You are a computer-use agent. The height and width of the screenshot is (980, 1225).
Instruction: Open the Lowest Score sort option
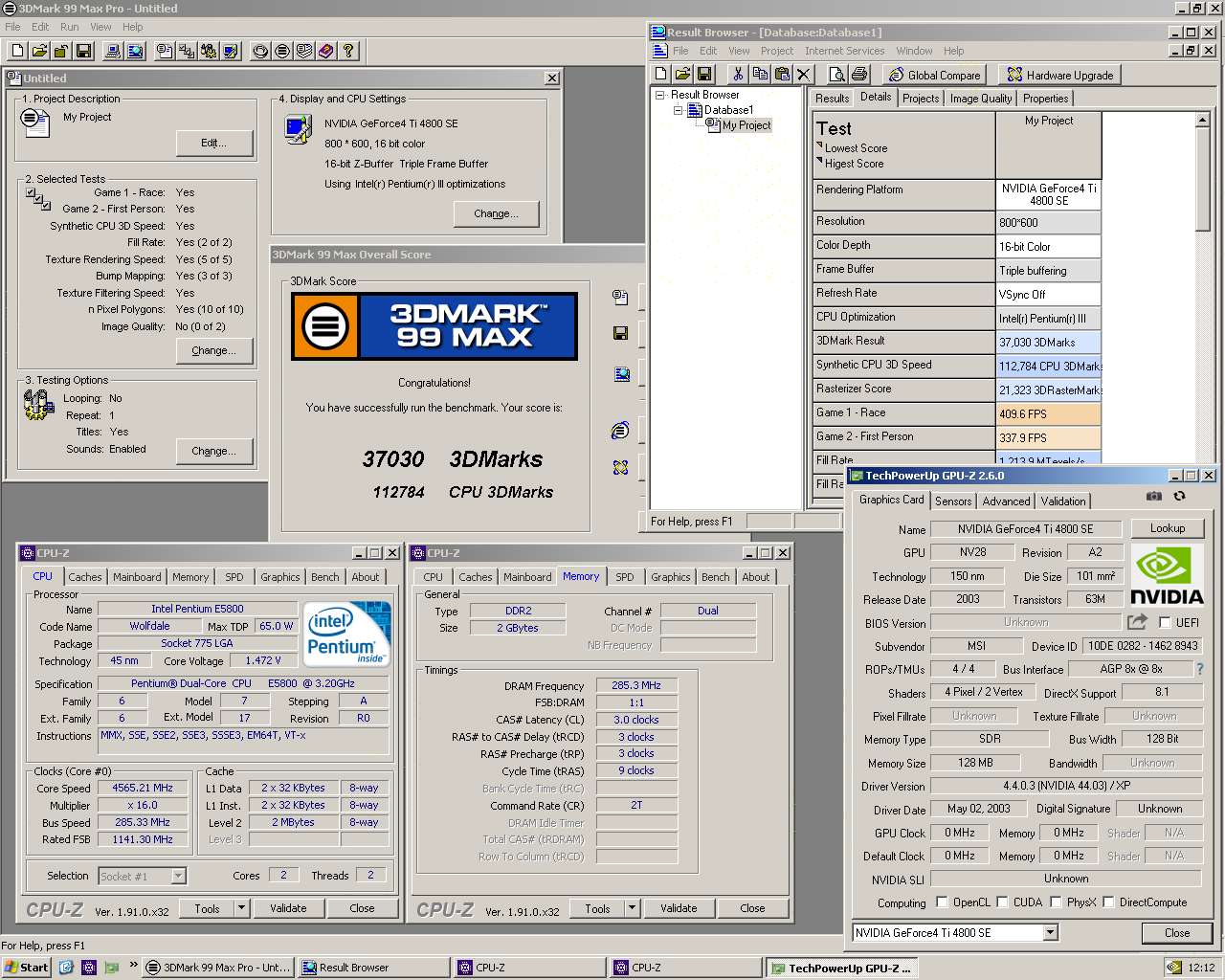coord(856,148)
